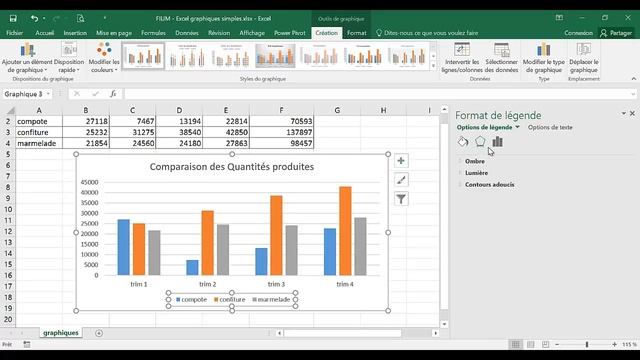Open task pane options dropdown arrow
The image size is (640, 360).
click(x=624, y=113)
